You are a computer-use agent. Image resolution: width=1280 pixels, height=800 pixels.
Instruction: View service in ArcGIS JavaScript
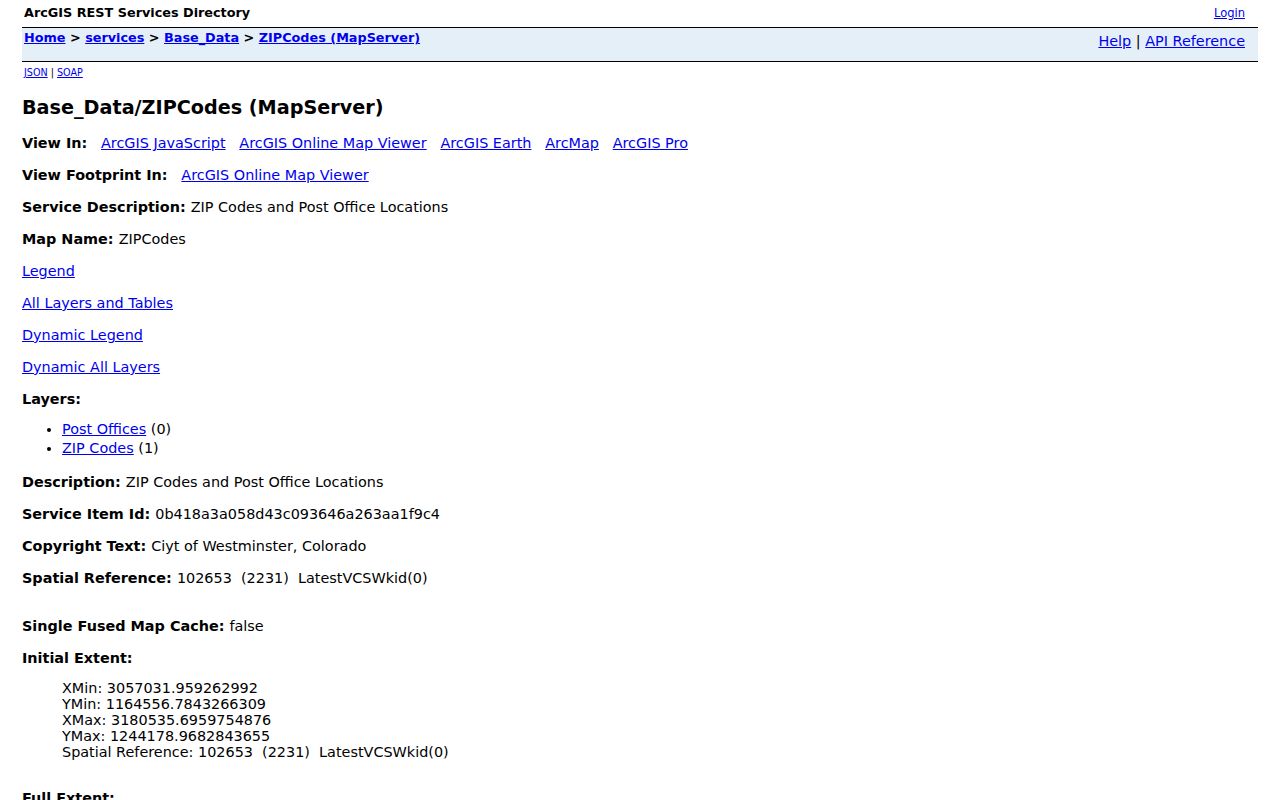pyautogui.click(x=163, y=143)
